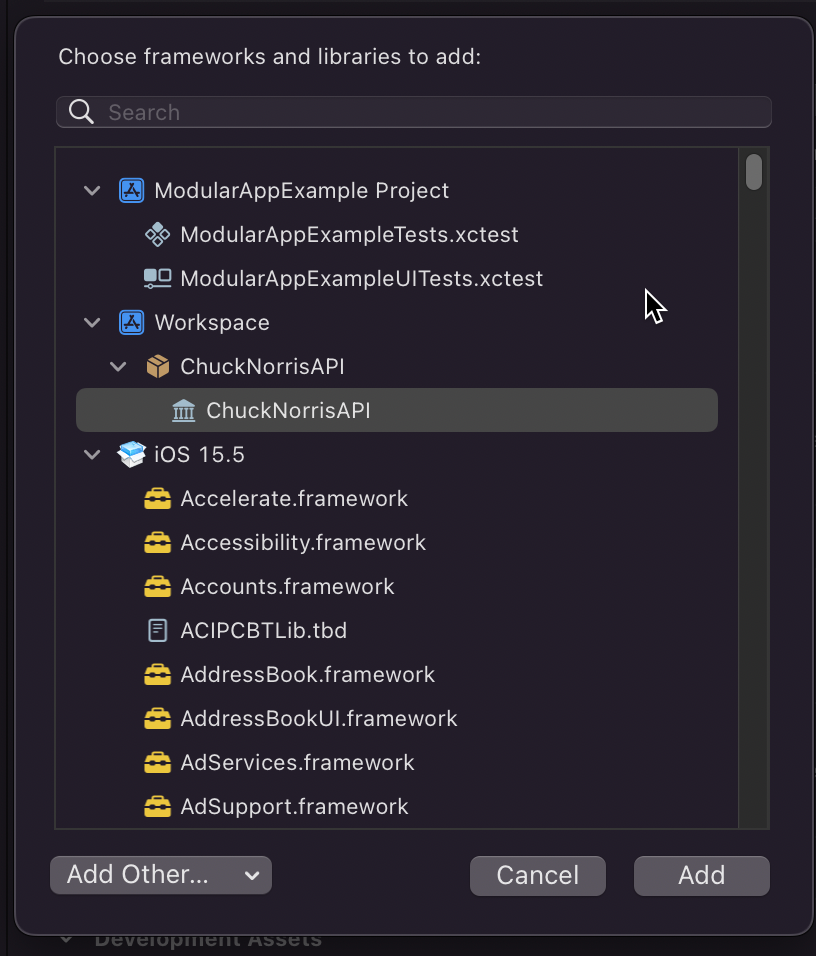
Task: Click the iOS 15.5 SDK icon
Action: (131, 454)
